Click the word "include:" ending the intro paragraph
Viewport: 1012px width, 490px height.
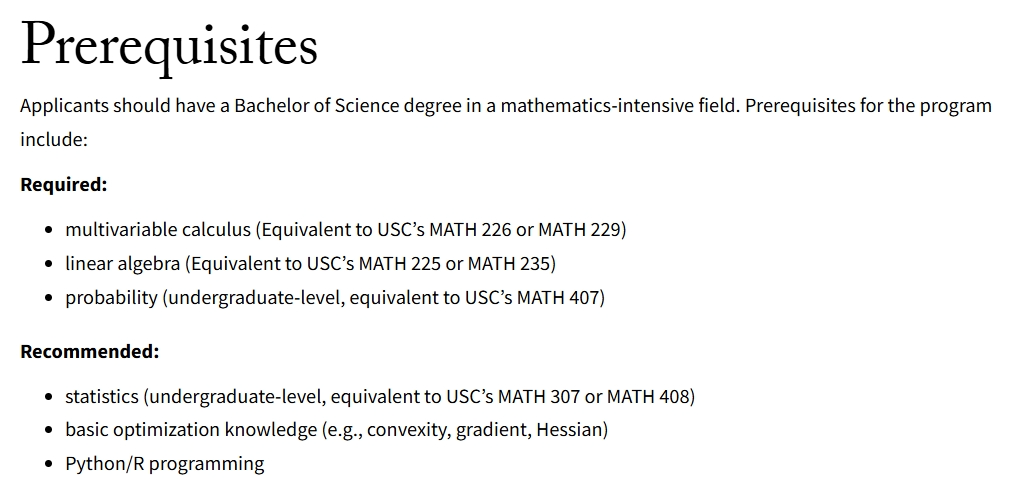pyautogui.click(x=54, y=140)
